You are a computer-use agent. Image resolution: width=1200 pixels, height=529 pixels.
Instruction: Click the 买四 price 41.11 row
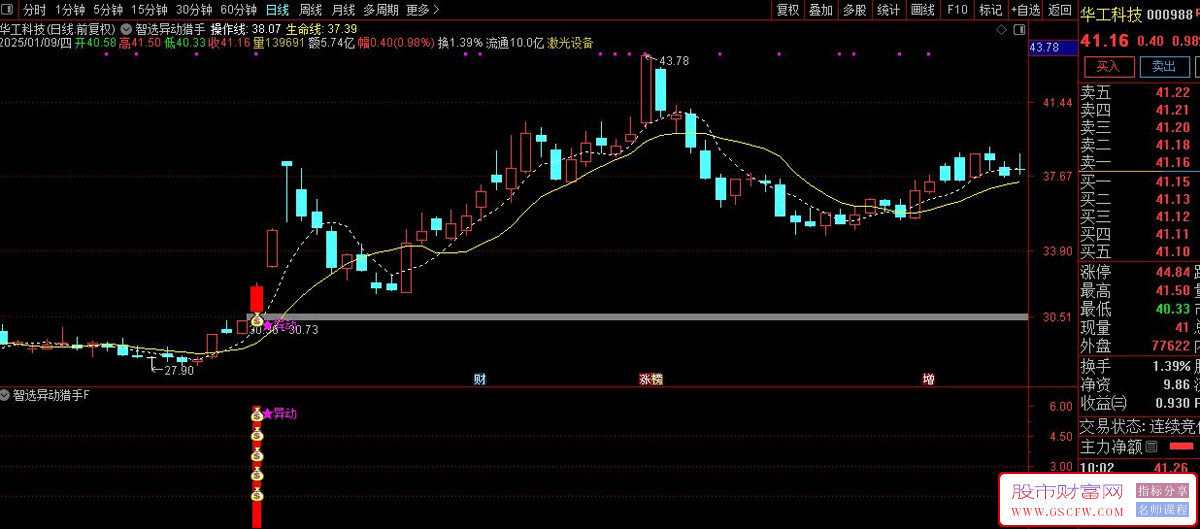tap(1139, 234)
